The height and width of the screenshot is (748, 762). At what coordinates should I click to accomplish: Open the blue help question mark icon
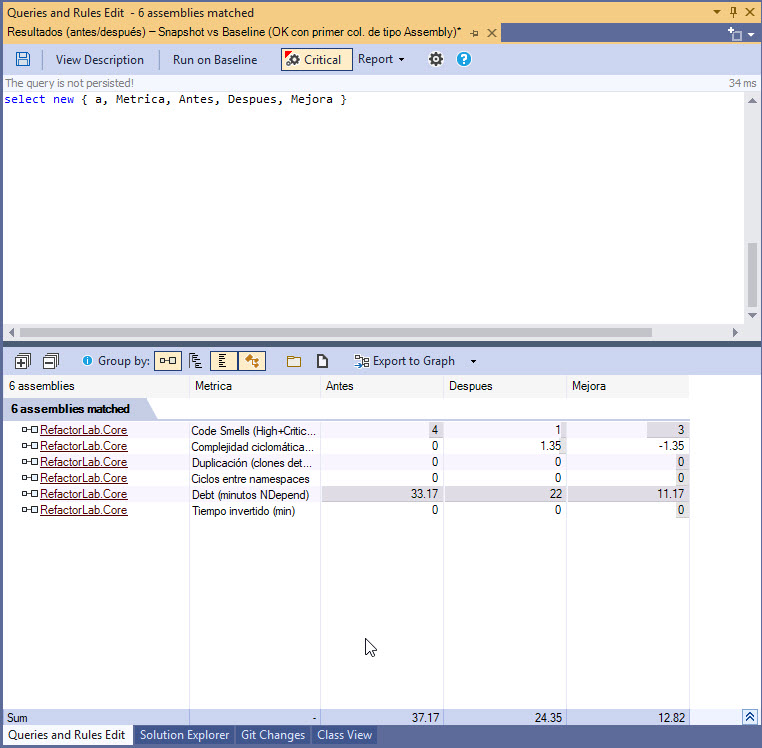pos(463,60)
